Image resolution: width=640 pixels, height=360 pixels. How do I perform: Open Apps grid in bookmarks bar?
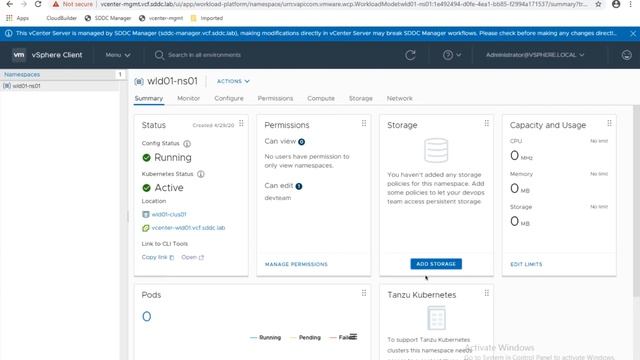[17, 18]
